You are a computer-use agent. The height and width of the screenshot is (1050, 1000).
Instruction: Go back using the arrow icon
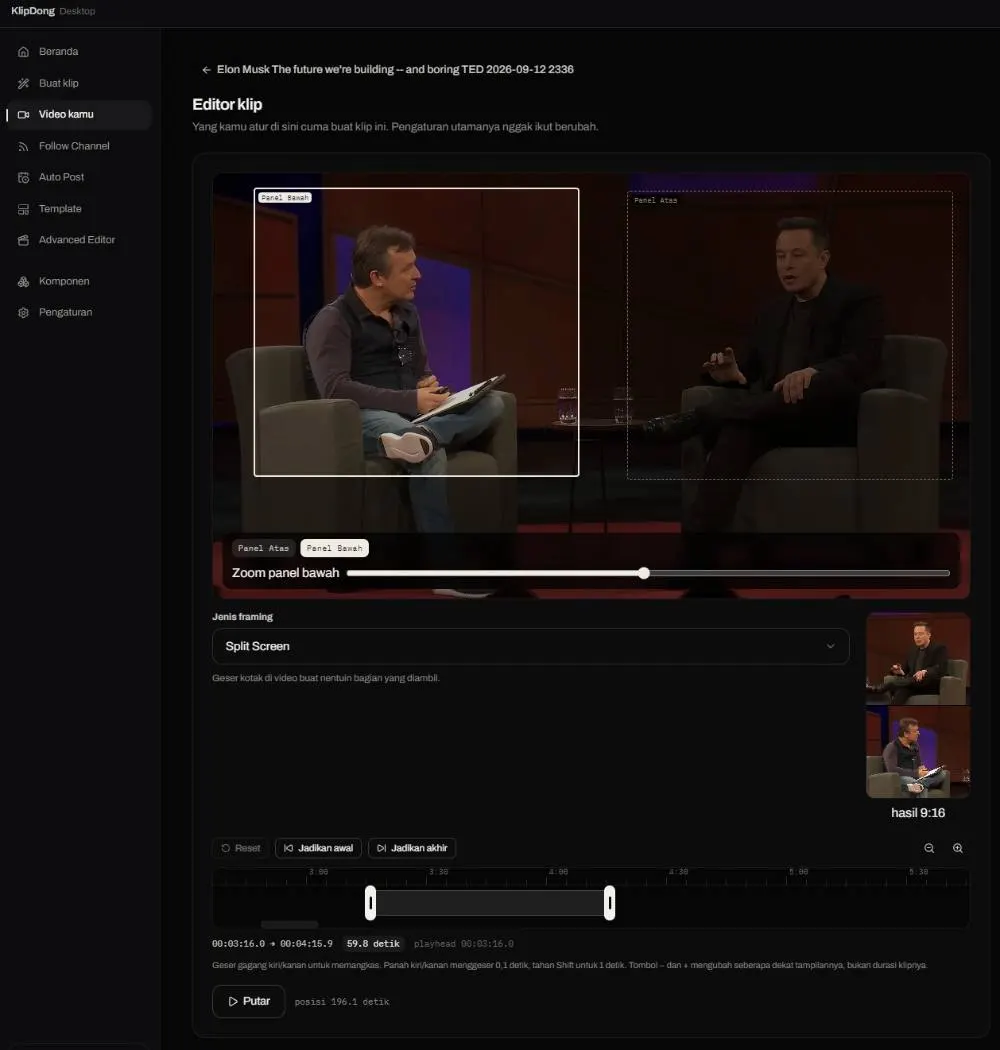tap(206, 70)
